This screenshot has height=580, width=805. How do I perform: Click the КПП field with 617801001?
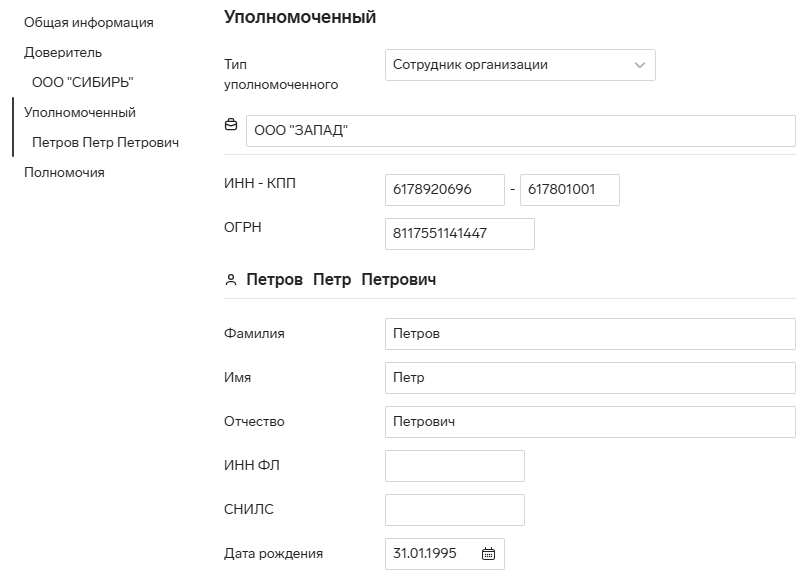click(569, 190)
